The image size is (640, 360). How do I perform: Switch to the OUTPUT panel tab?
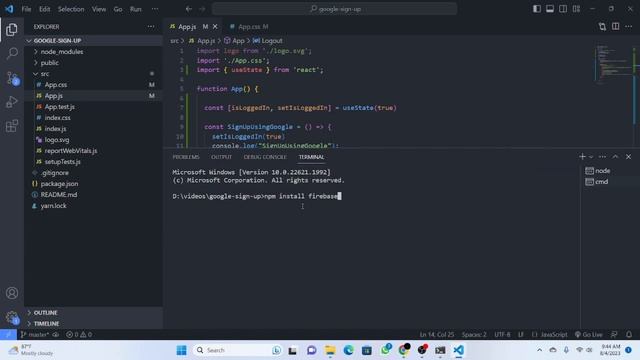click(221, 157)
